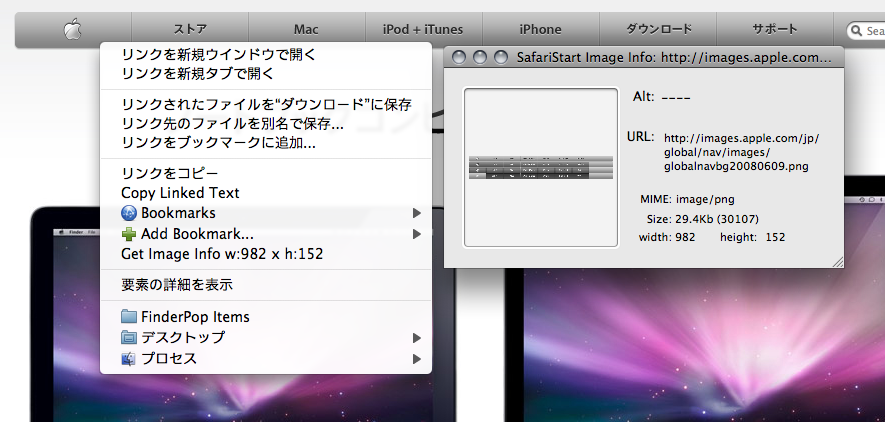Expand the Add Bookmark... submenu arrow
The image size is (885, 422).
[x=417, y=234]
